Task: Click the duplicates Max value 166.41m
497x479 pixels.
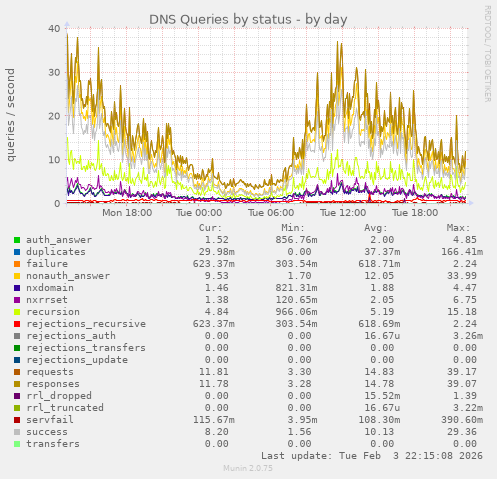Action: 462,252
